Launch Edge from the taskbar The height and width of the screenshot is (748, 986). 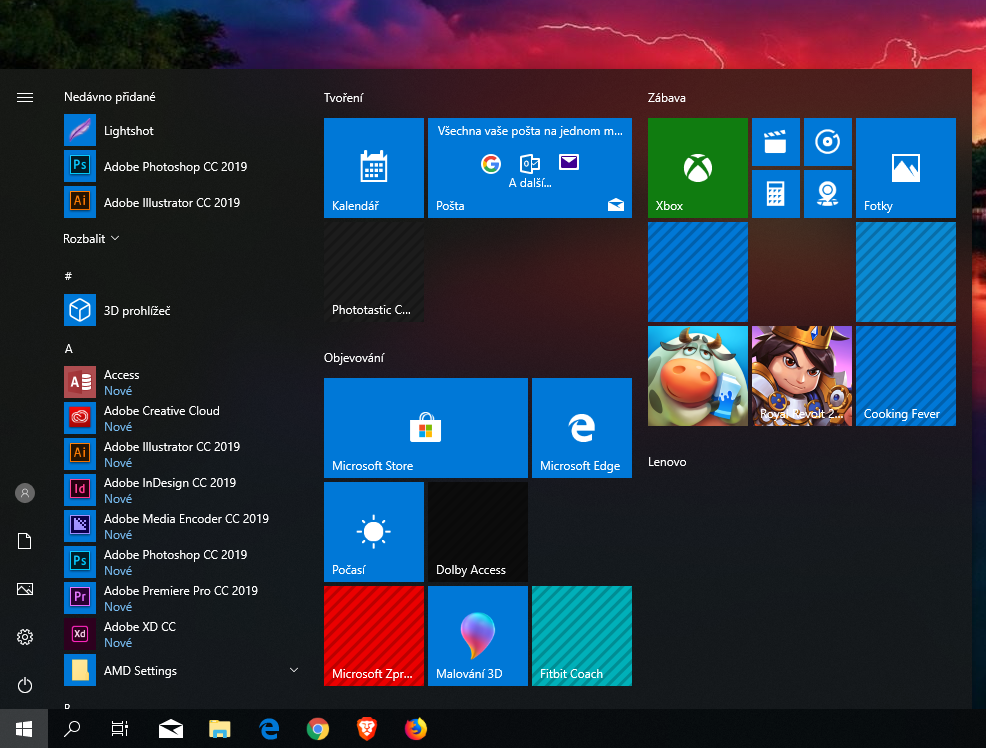coord(269,729)
